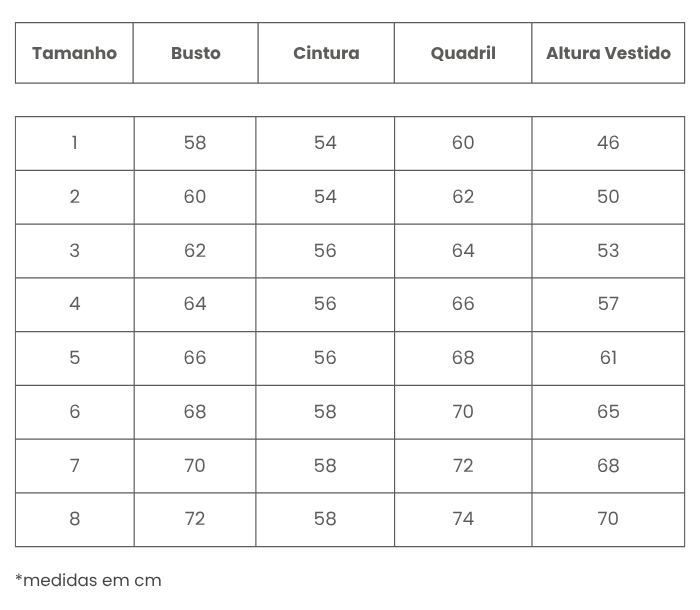700x610 pixels.
Task: Select the size 1 cell in Tamanho column
Action: coord(74,143)
